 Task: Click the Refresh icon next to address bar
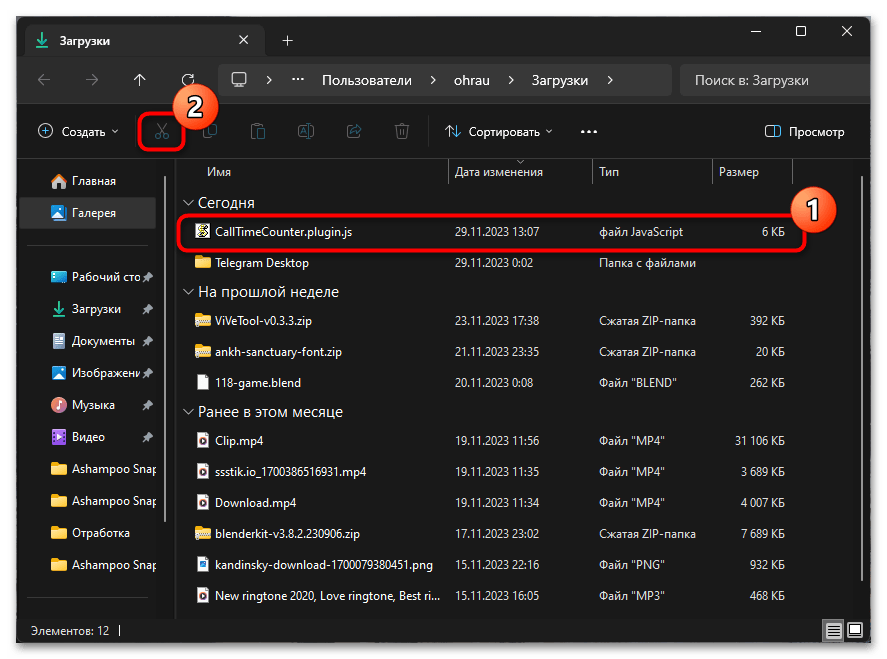tap(188, 80)
